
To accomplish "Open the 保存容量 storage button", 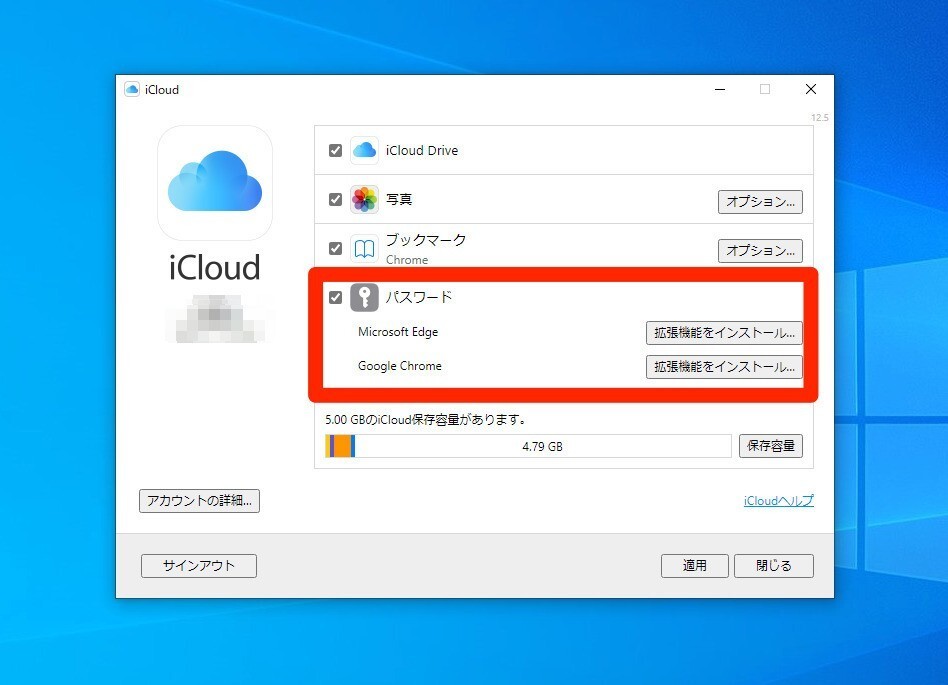I will tap(770, 446).
